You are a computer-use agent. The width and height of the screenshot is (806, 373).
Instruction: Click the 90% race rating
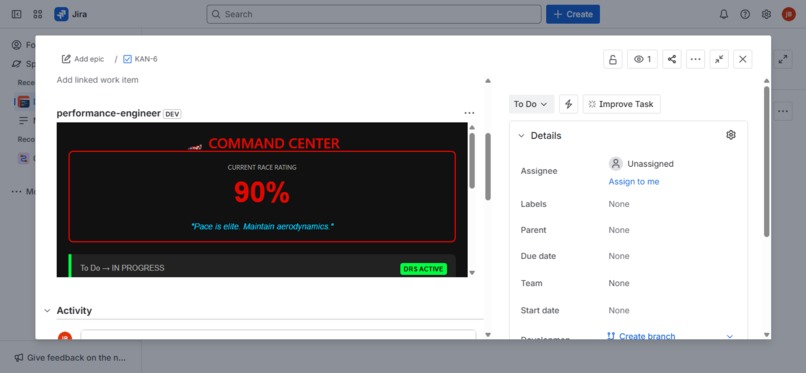coord(262,193)
